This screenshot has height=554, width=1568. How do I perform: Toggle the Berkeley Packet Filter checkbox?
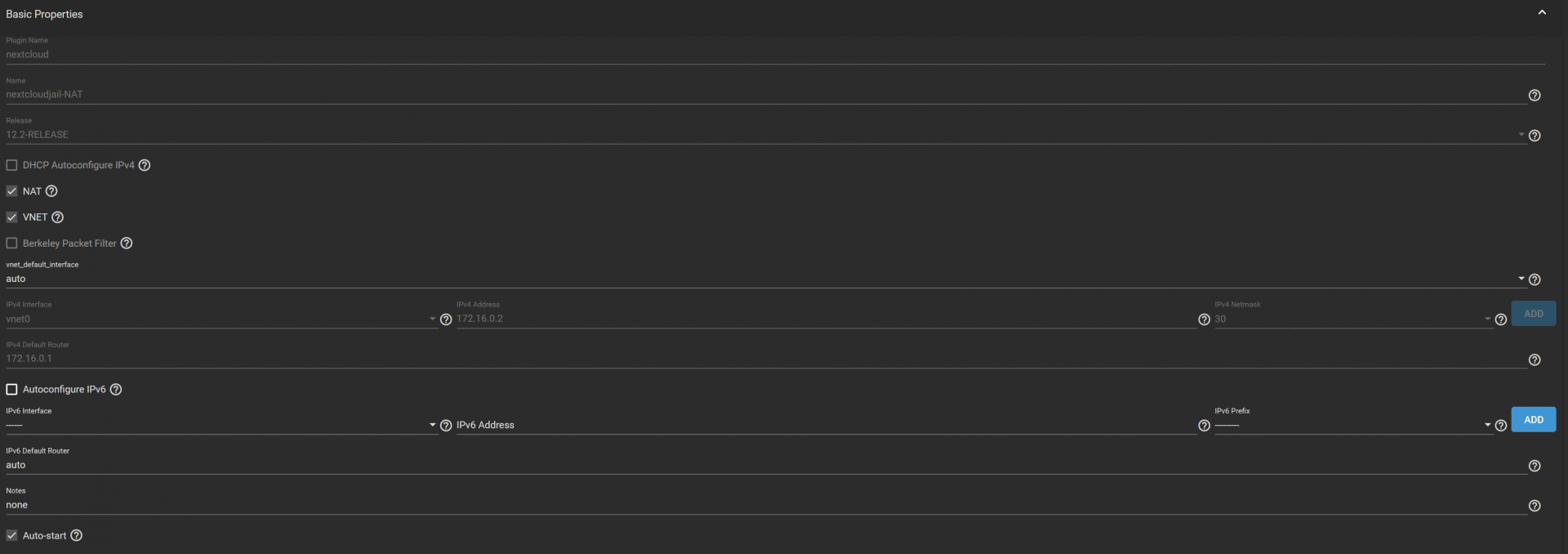point(12,243)
